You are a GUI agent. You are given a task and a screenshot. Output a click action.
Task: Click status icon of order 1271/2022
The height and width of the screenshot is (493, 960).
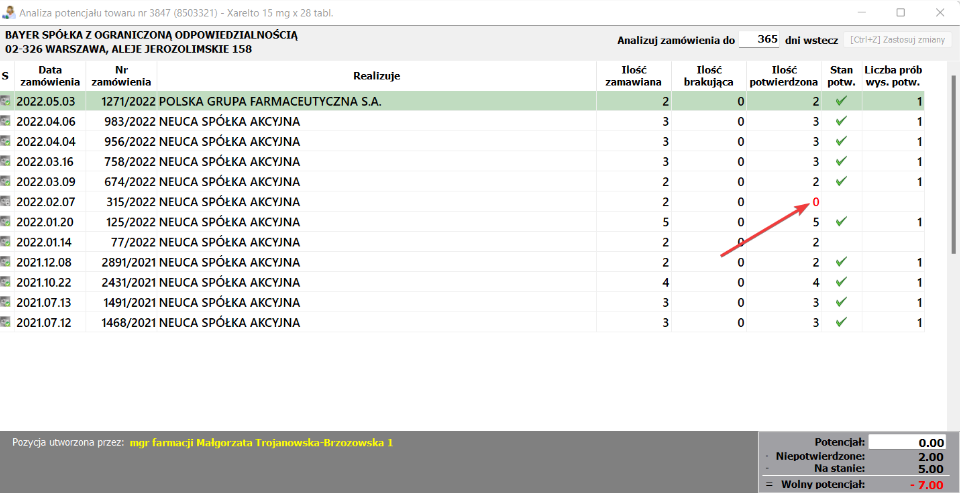click(x=6, y=101)
